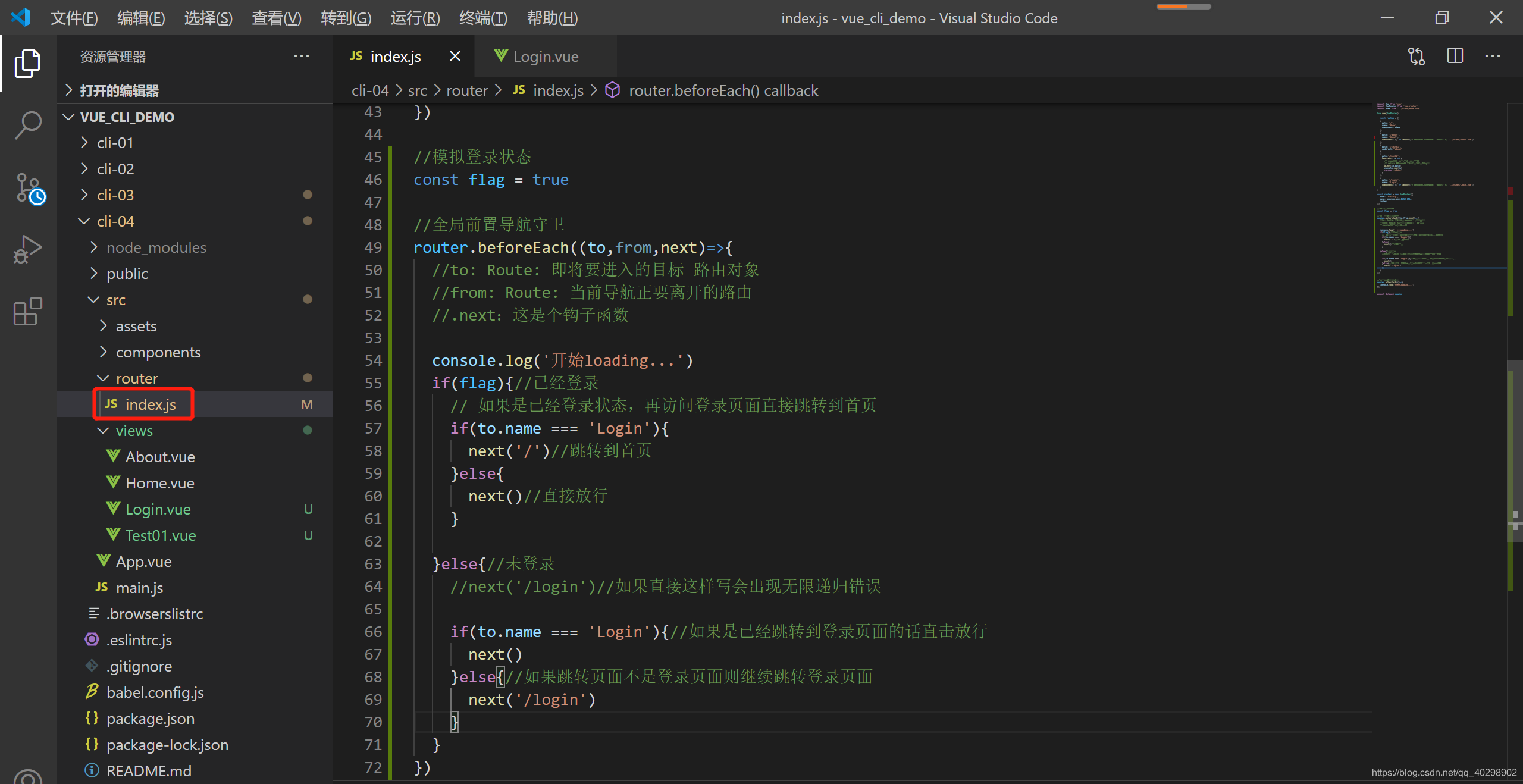Expand the node_modules folder
This screenshot has height=784, width=1523.
tap(94, 247)
